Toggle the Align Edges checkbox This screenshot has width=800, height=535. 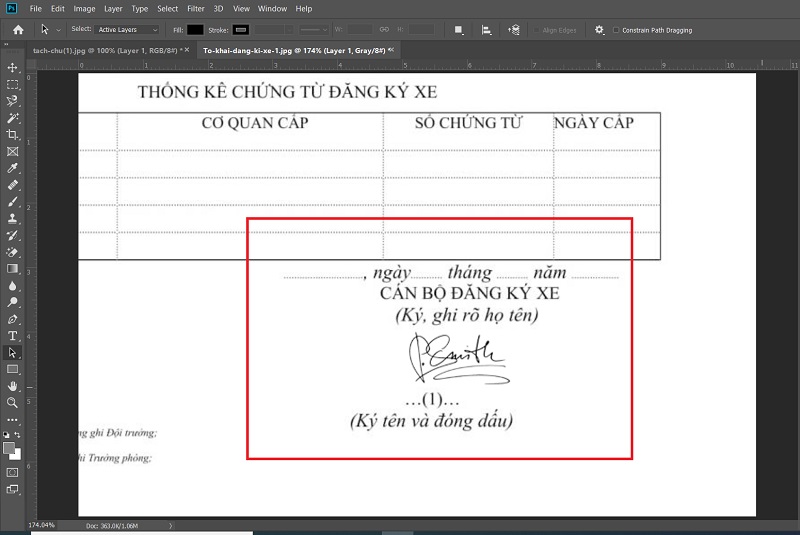[x=537, y=30]
